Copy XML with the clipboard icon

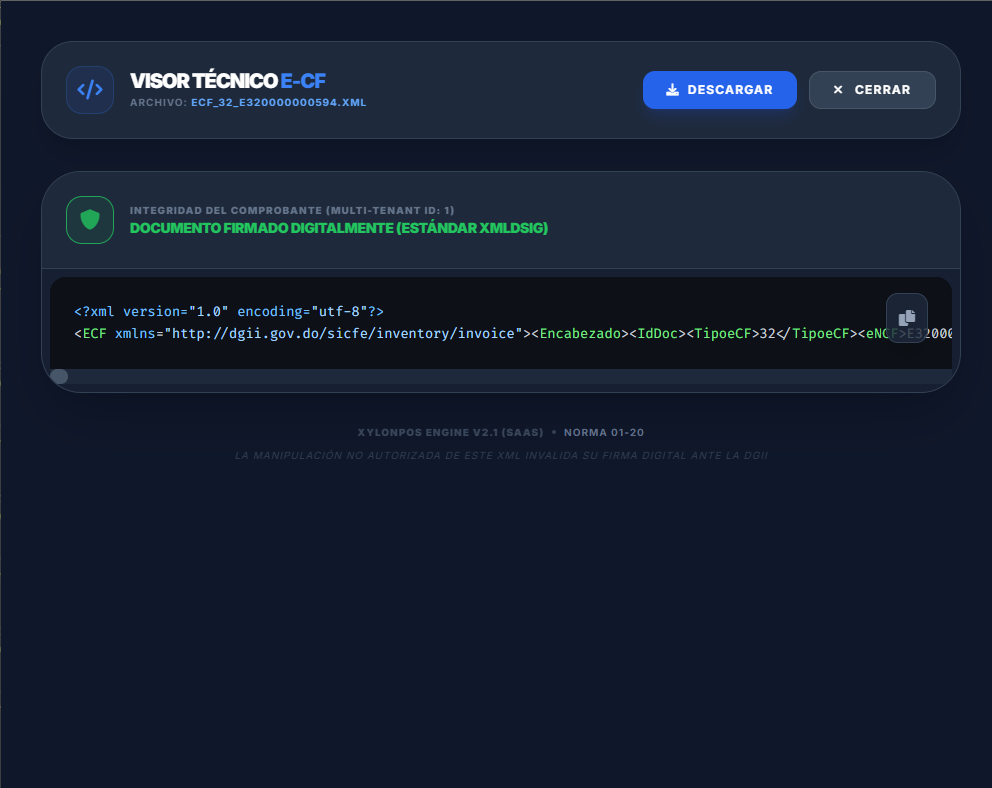(907, 317)
